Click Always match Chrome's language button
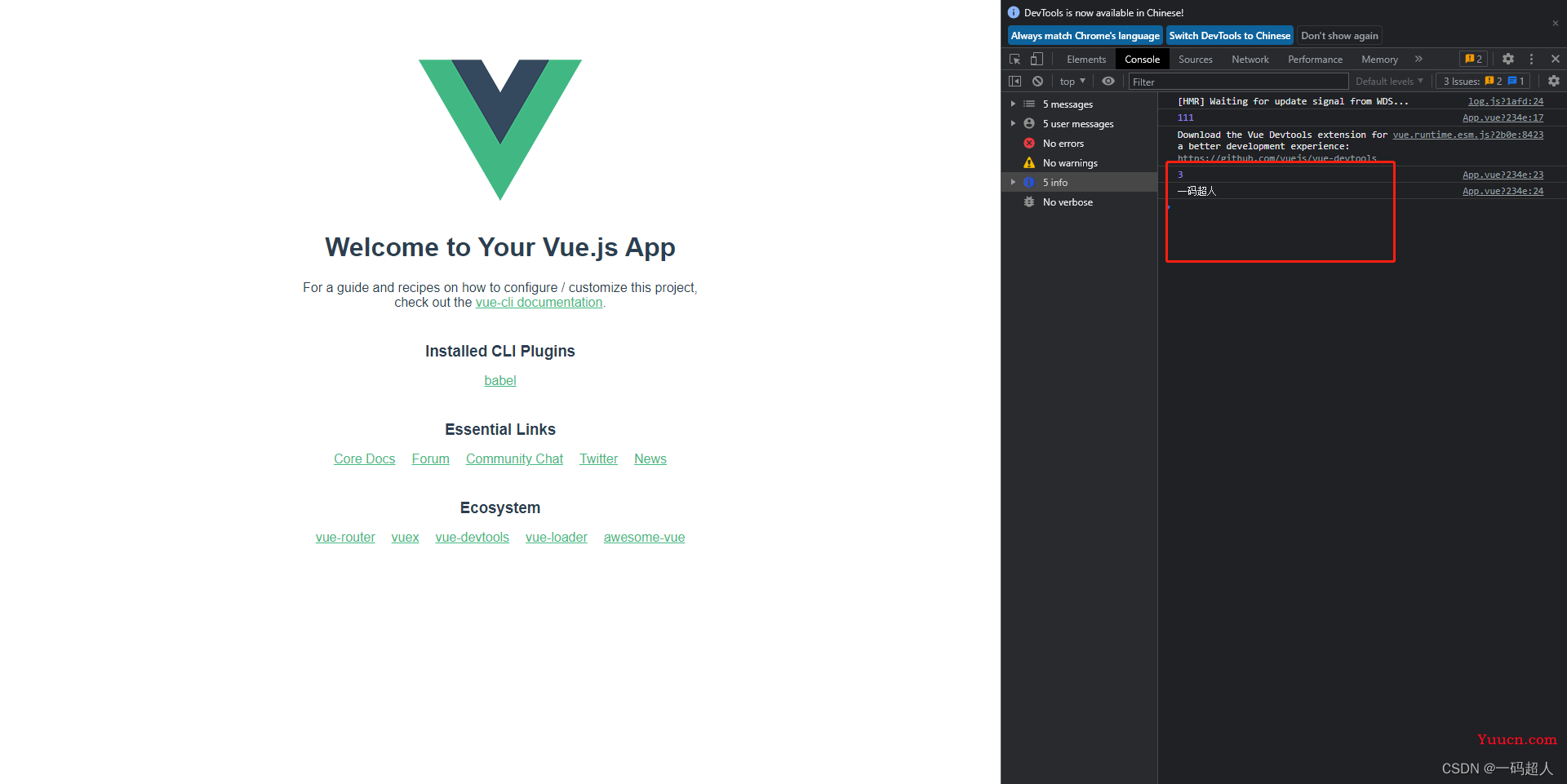This screenshot has height=784, width=1567. point(1085,35)
